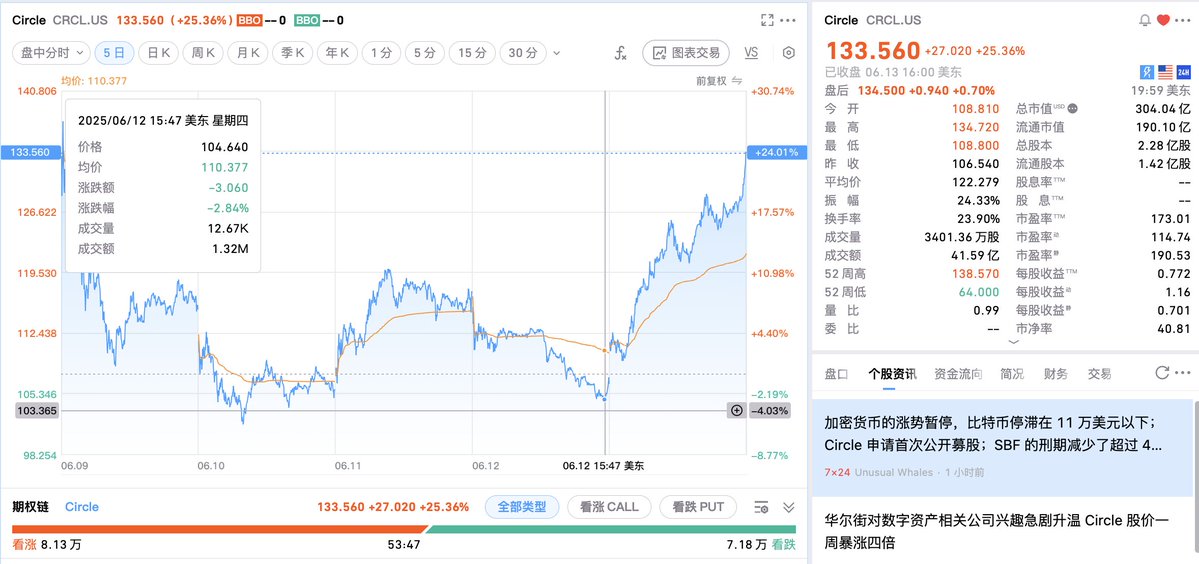Select 全部类型 option filter
Screen dimensions: 1199x564
[x=522, y=507]
